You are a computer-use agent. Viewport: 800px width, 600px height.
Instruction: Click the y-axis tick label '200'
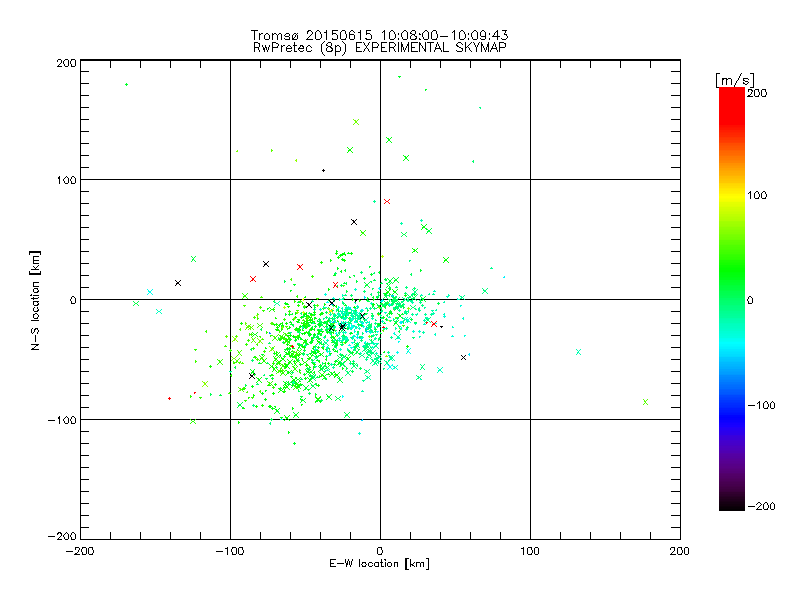point(66,63)
